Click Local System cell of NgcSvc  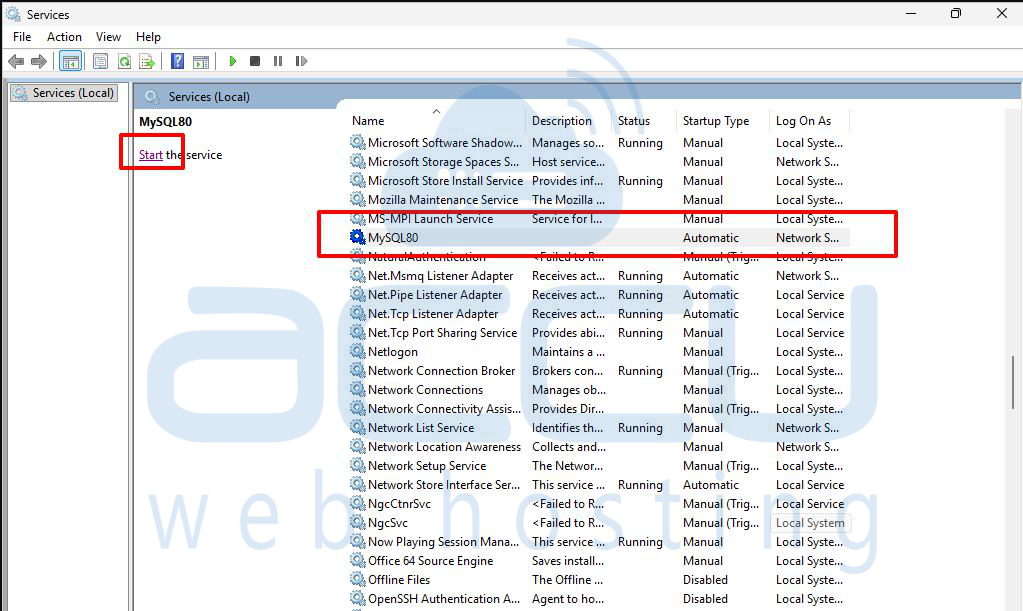[810, 523]
